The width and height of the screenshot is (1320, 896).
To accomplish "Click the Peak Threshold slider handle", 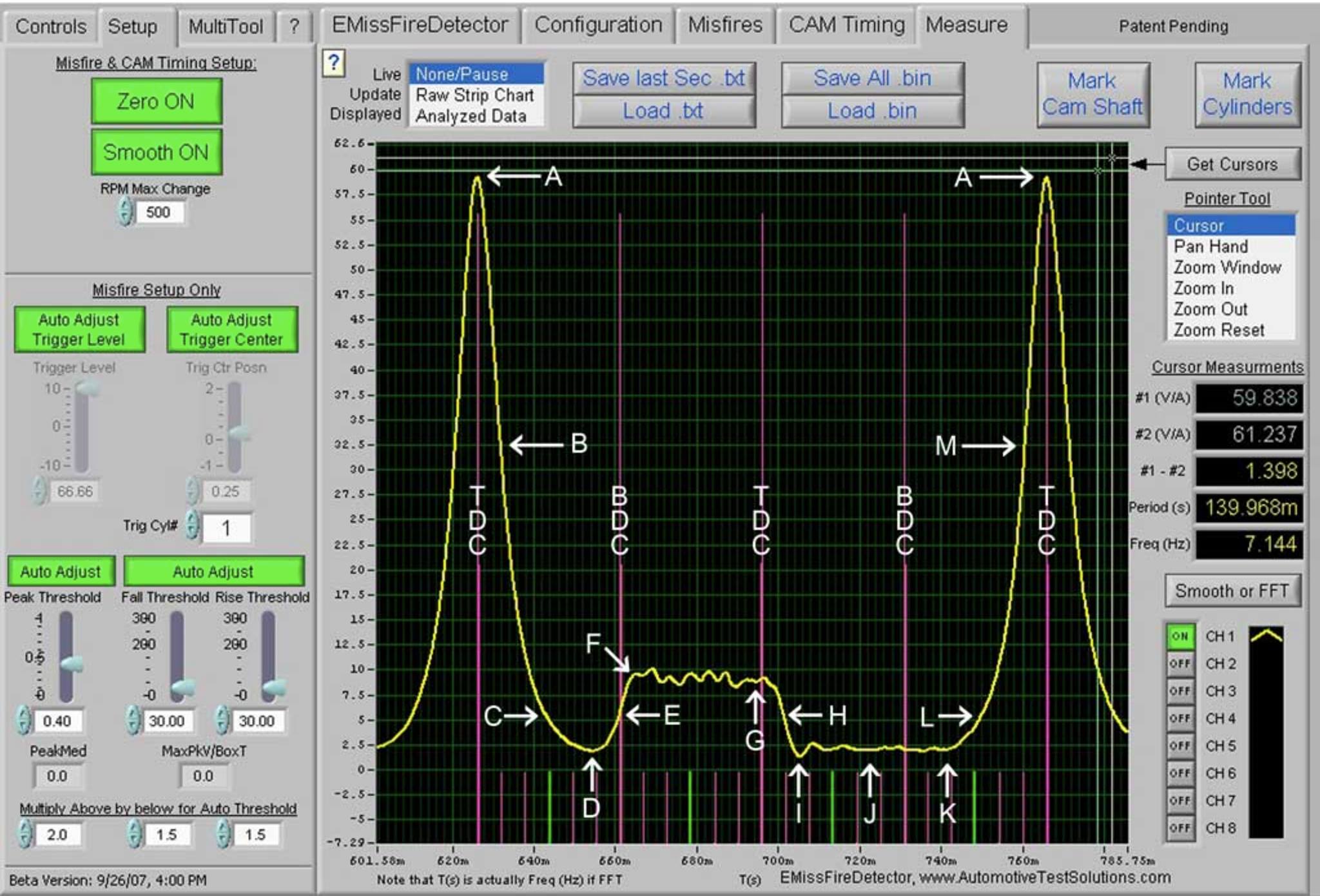I will [71, 664].
